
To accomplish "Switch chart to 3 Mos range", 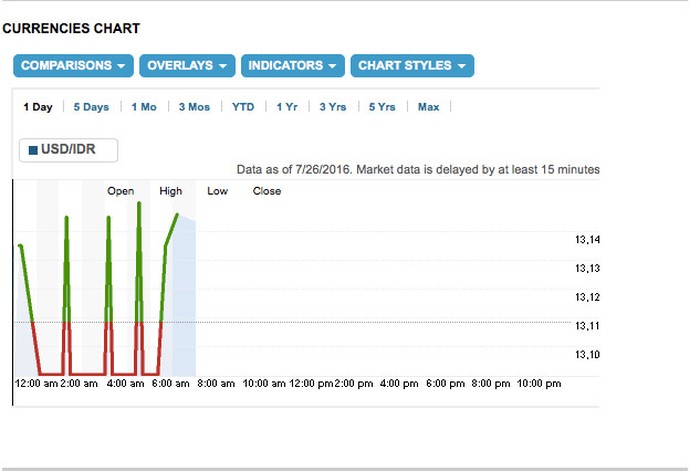I will [x=194, y=107].
